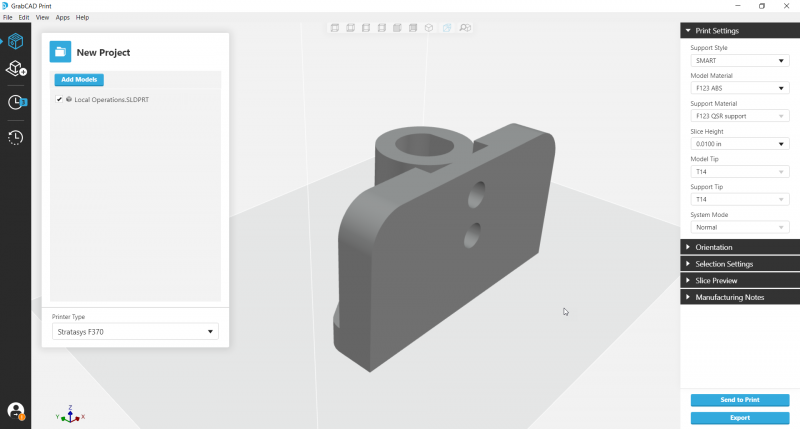This screenshot has height=429, width=800.
Task: Open the Model Tip T14 dropdown
Action: click(x=740, y=172)
